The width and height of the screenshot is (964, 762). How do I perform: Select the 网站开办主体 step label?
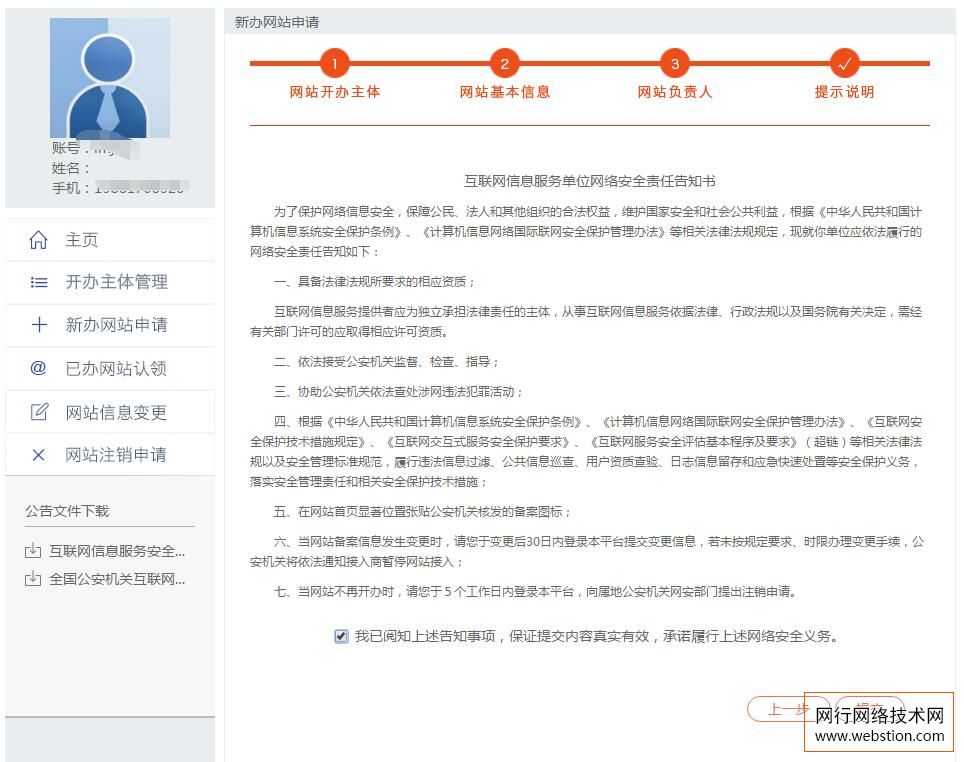[x=334, y=92]
